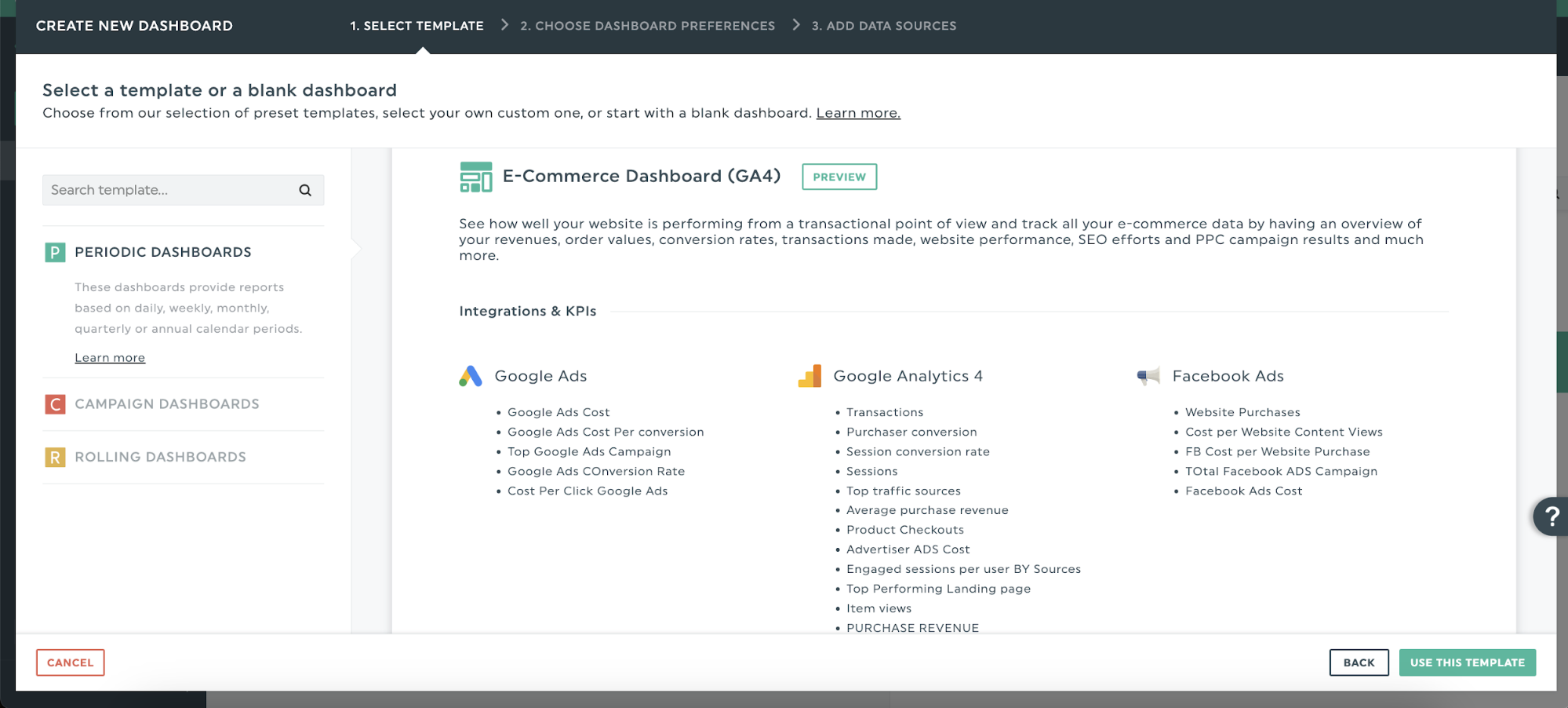Go to step 3 Add Data Sources

pos(884,26)
